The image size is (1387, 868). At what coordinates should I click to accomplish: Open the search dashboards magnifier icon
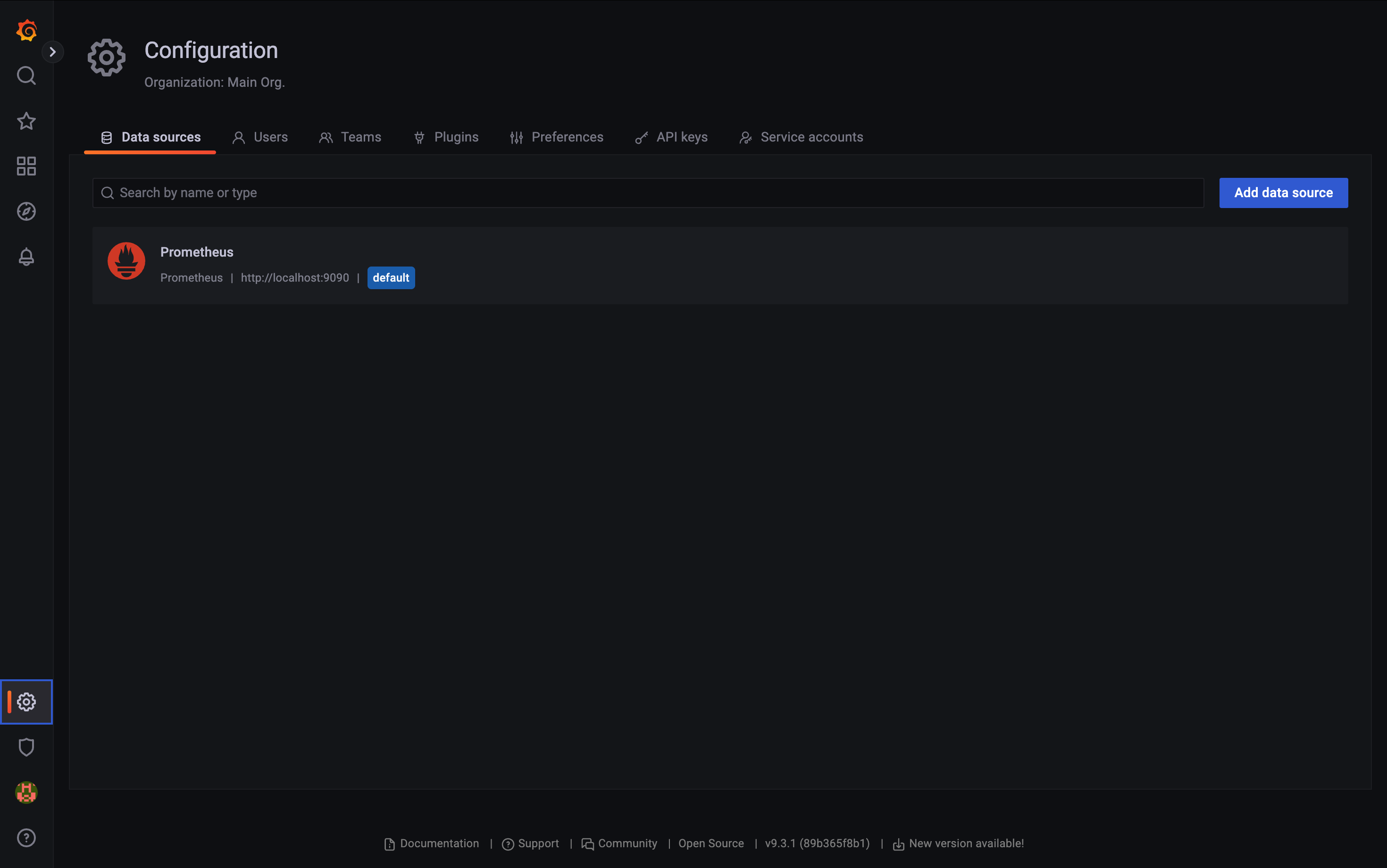[26, 76]
